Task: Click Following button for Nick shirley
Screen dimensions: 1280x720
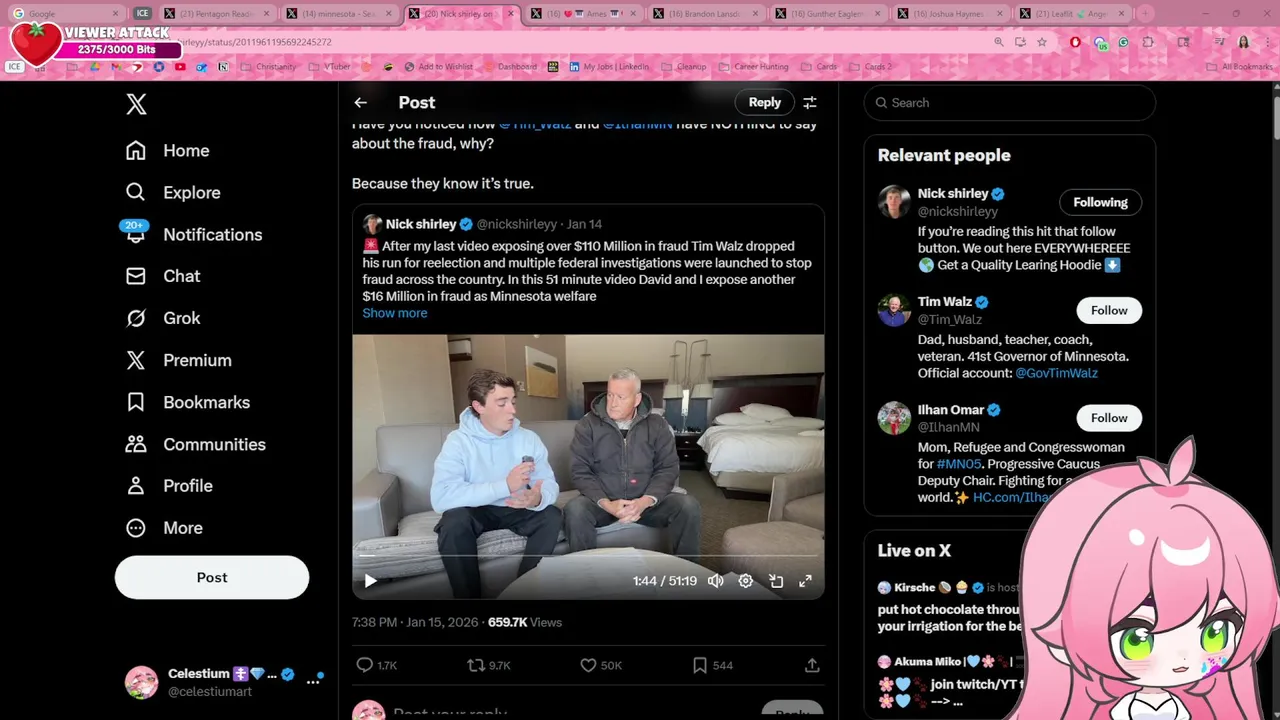Action: pos(1100,202)
